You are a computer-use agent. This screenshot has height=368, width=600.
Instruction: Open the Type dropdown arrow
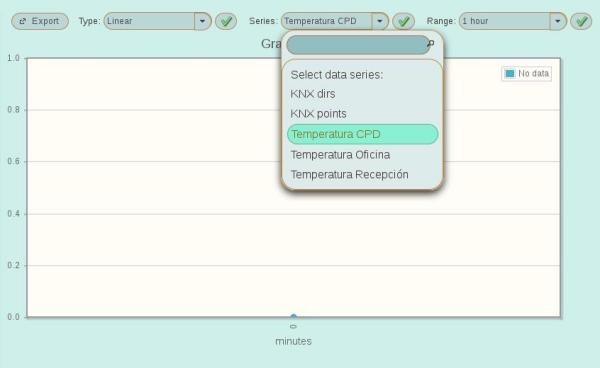202,21
